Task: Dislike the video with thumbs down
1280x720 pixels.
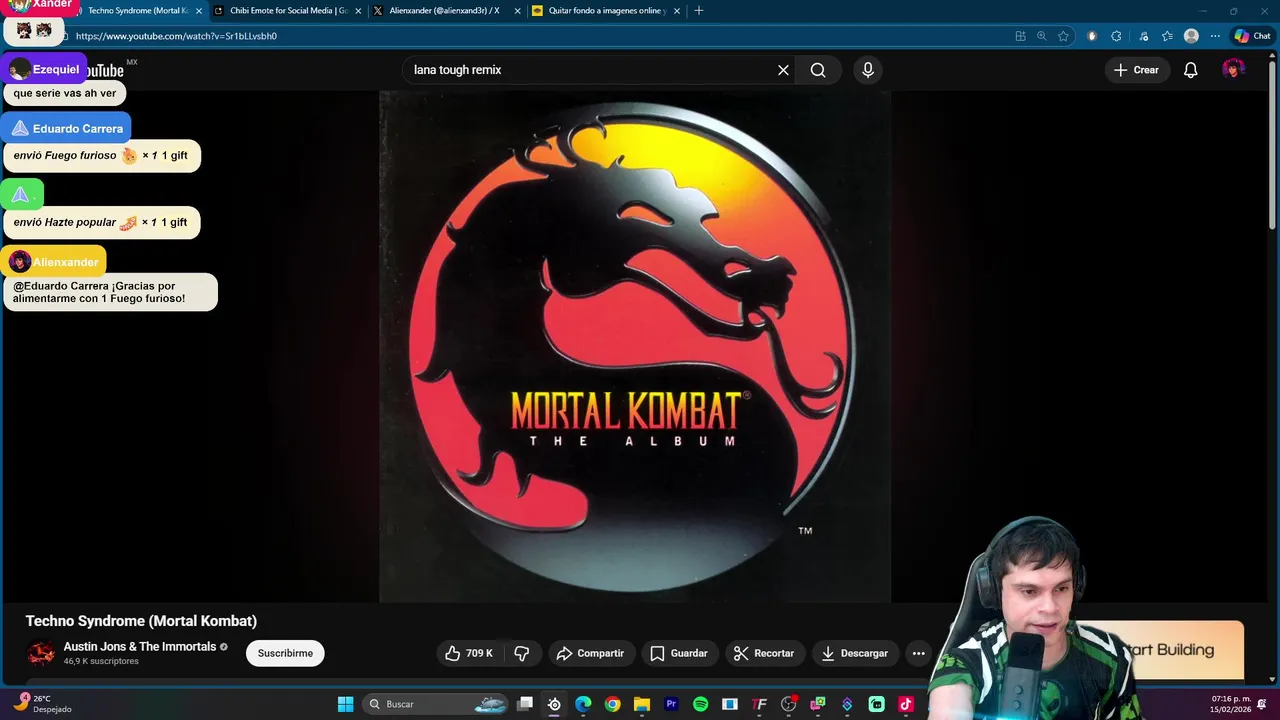Action: click(522, 653)
